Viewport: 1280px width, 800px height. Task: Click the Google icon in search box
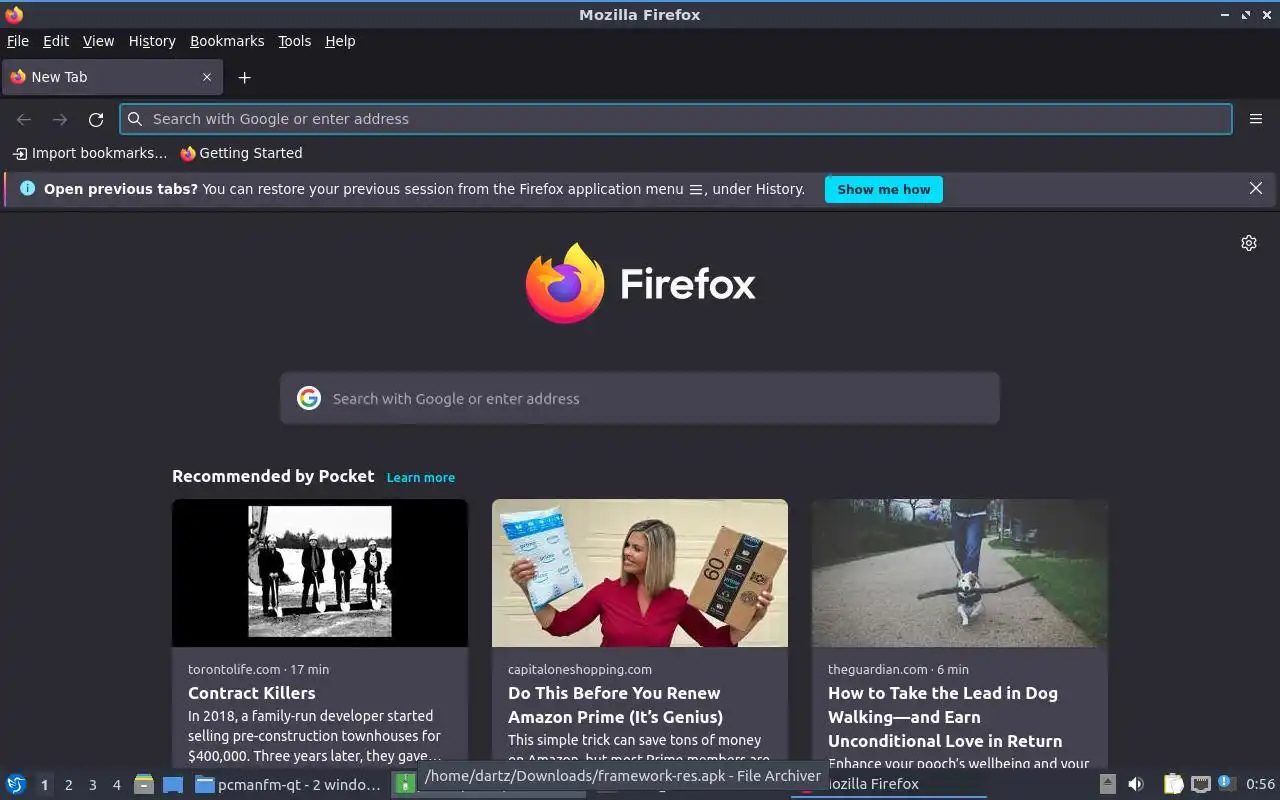(309, 398)
